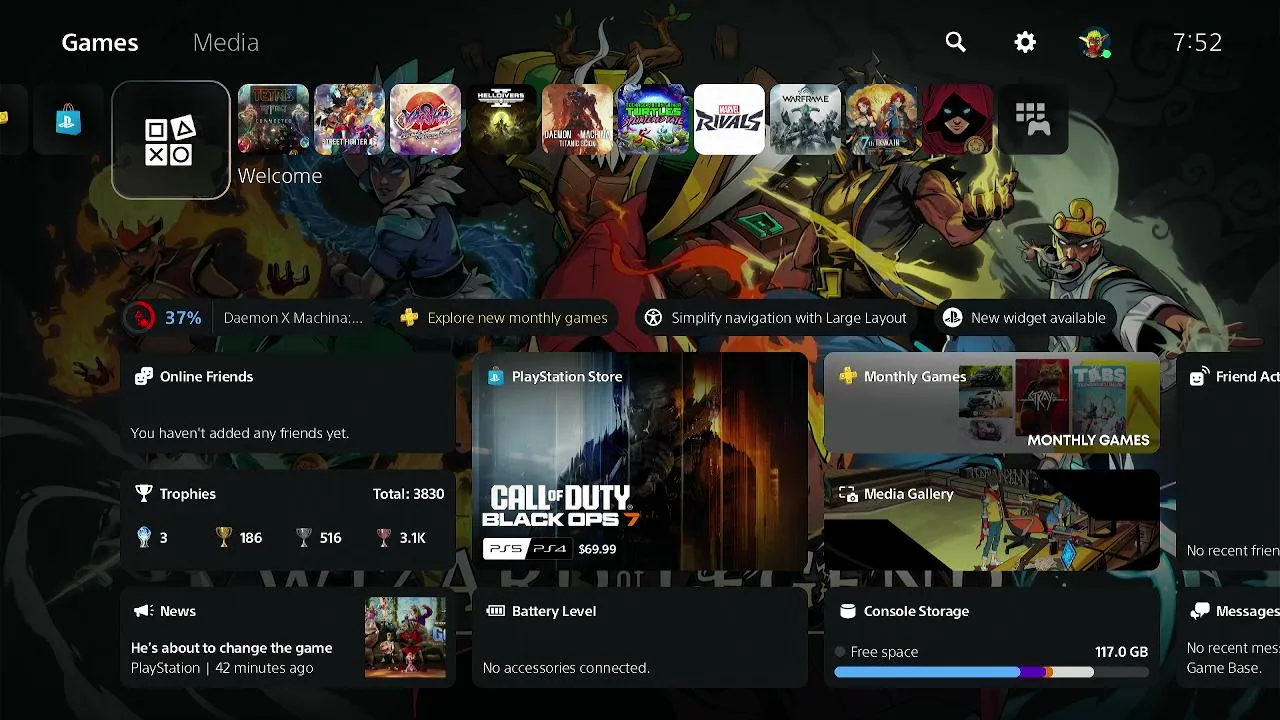The height and width of the screenshot is (720, 1280).
Task: Open the Media Gallery widget
Action: click(992, 521)
